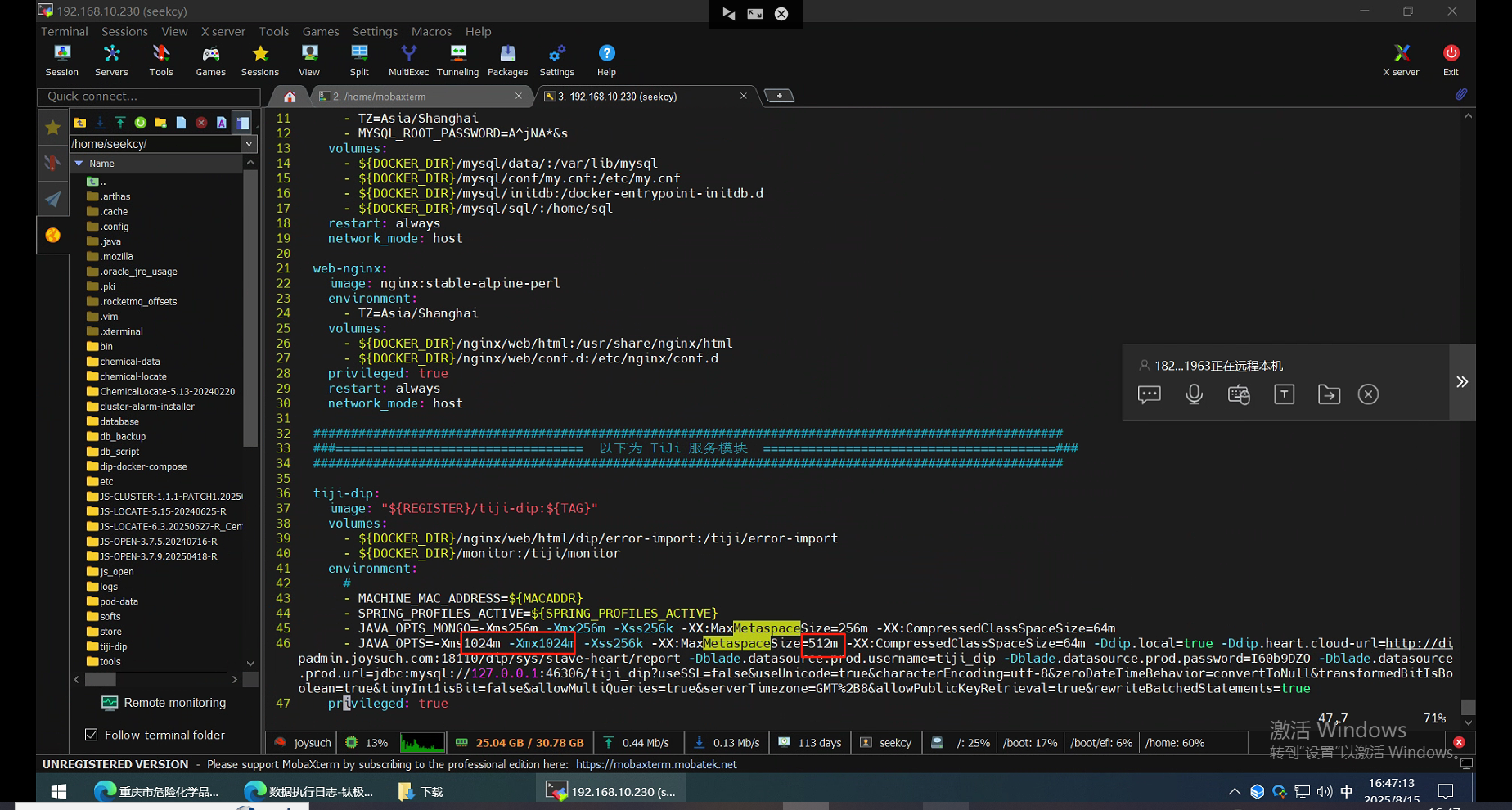The width and height of the screenshot is (1512, 810).
Task: Open mobaxterm.mobatek.net link
Action: pos(656,764)
